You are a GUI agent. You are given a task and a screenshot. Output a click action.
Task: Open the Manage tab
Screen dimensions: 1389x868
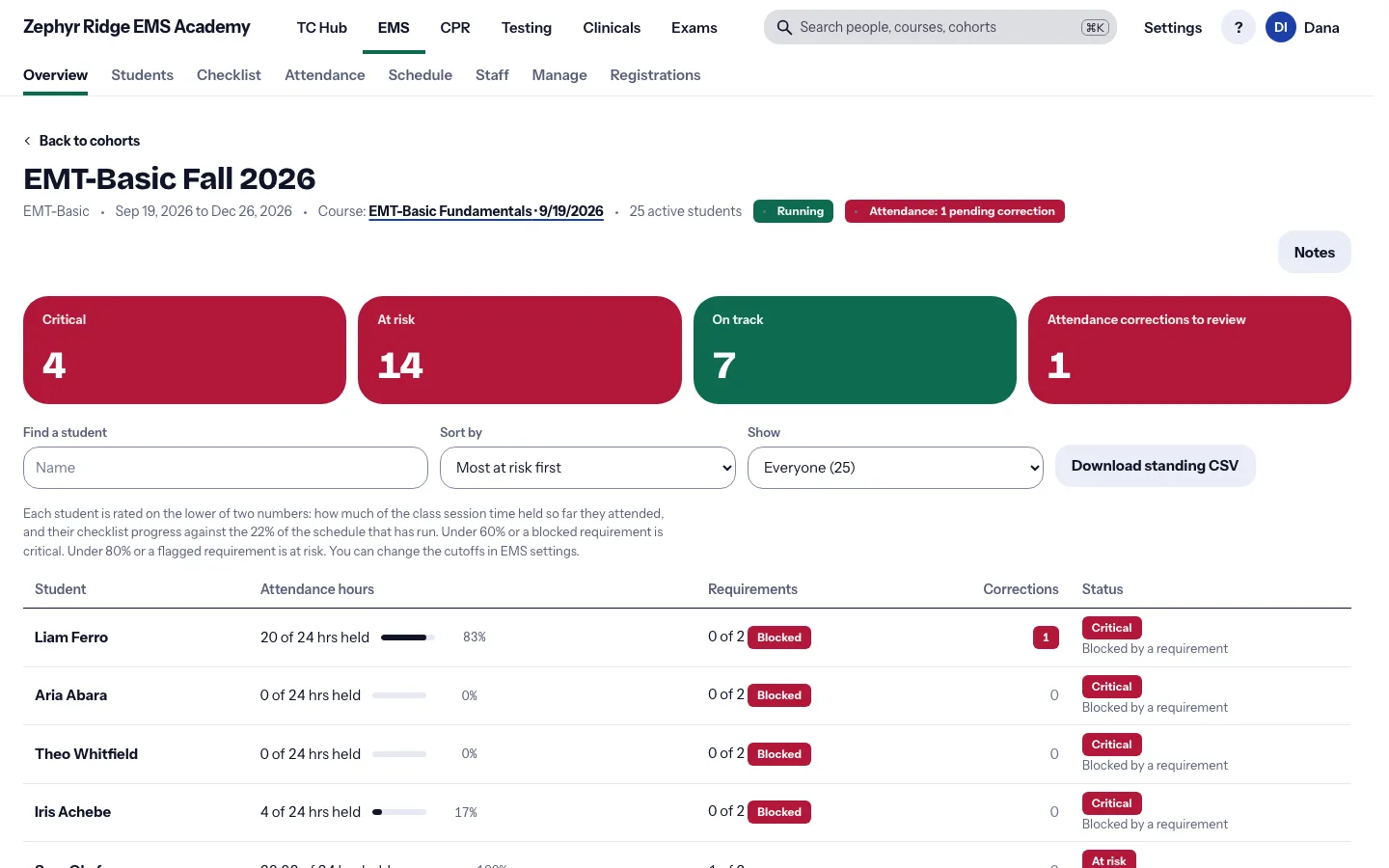tap(559, 75)
